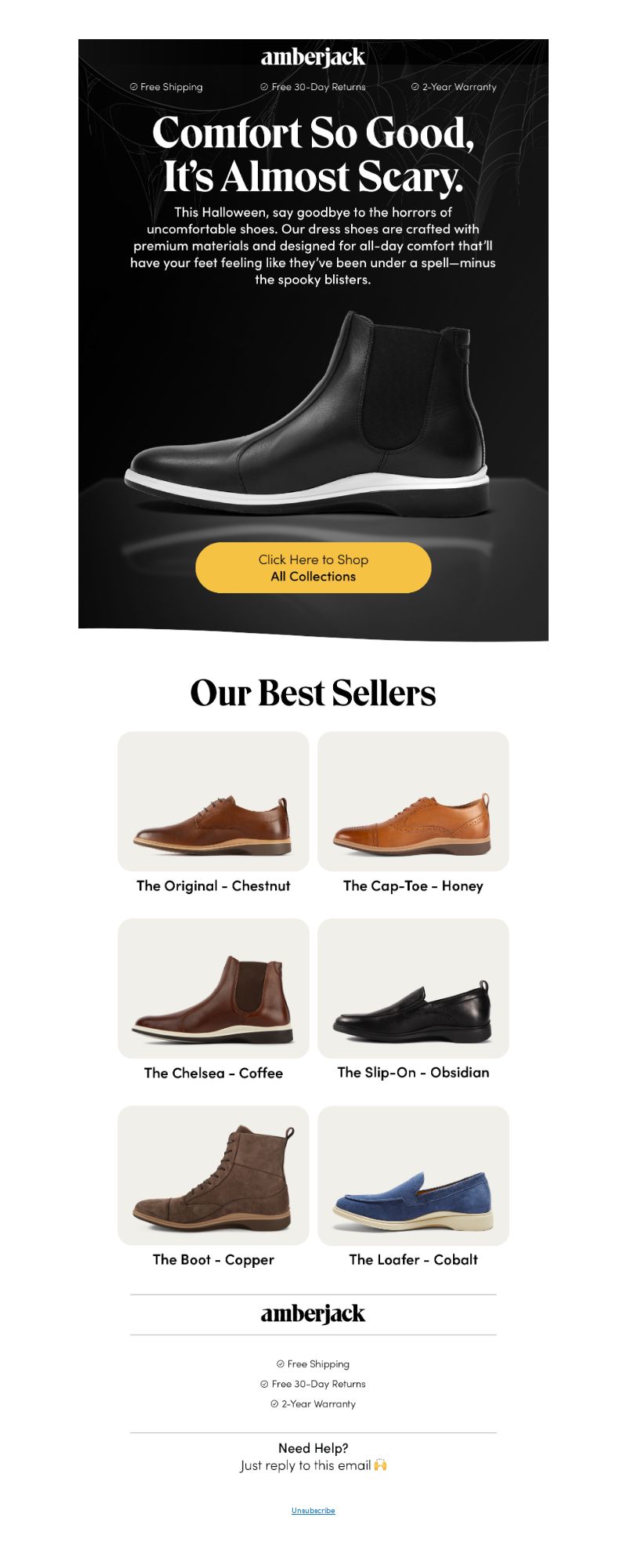Open The Original - Chestnut shoe image
The height and width of the screenshot is (1568, 627).
(x=213, y=801)
